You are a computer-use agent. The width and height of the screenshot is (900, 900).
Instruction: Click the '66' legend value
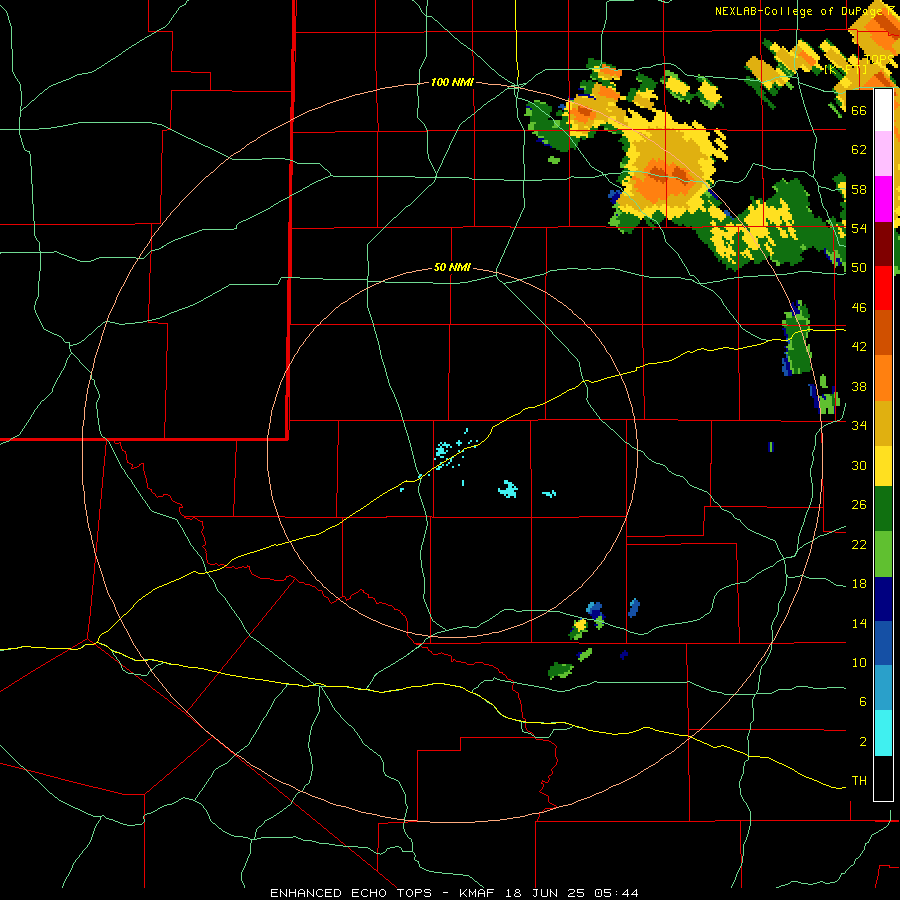[859, 111]
